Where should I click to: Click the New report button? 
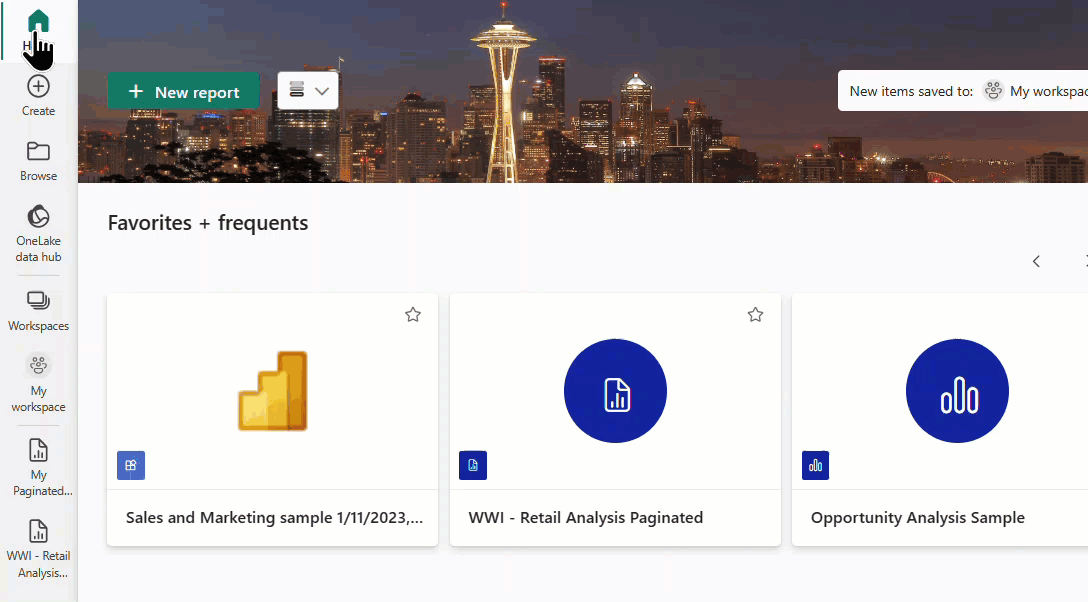click(184, 92)
